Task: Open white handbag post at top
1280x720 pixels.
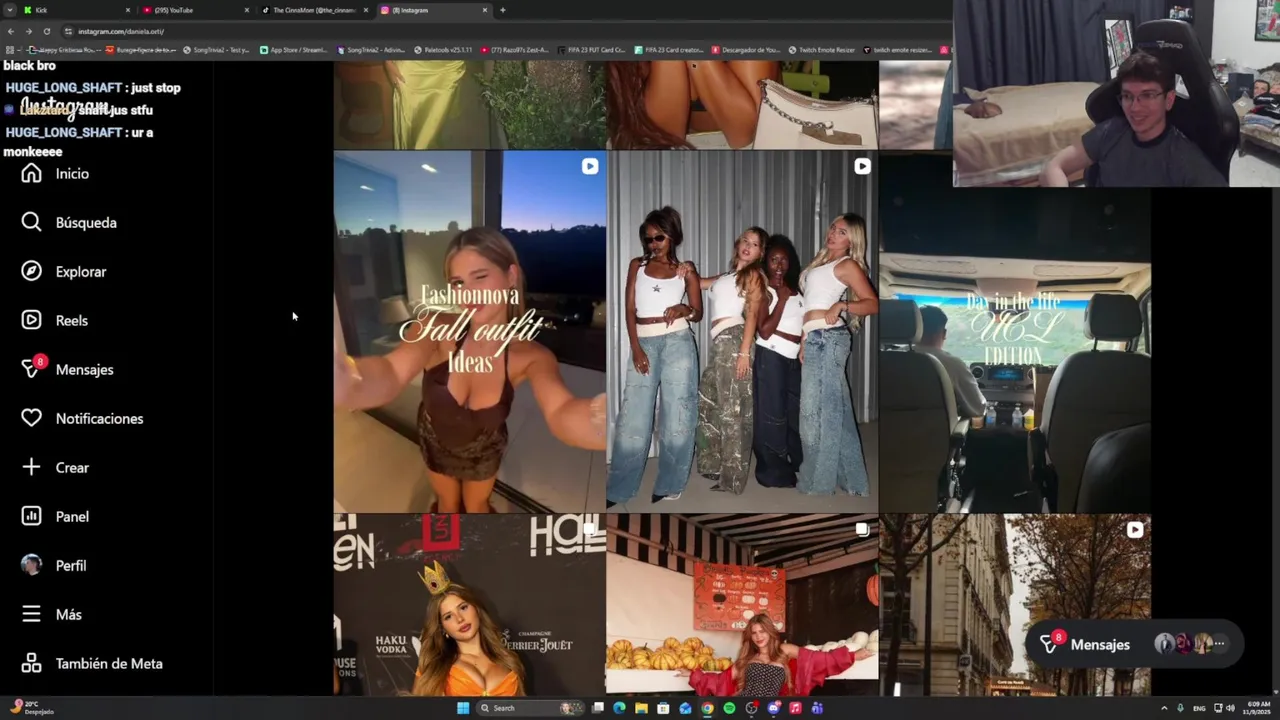Action: point(742,104)
